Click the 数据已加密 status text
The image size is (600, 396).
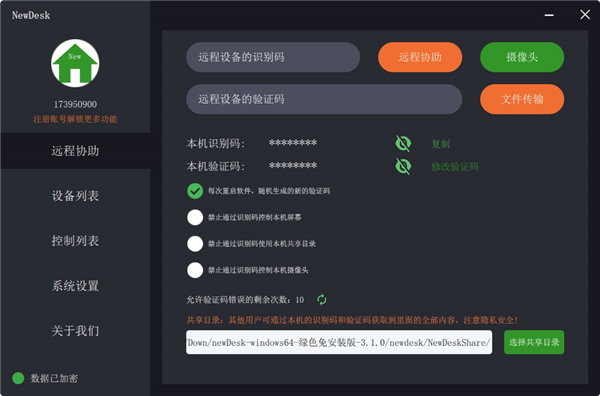tap(54, 378)
